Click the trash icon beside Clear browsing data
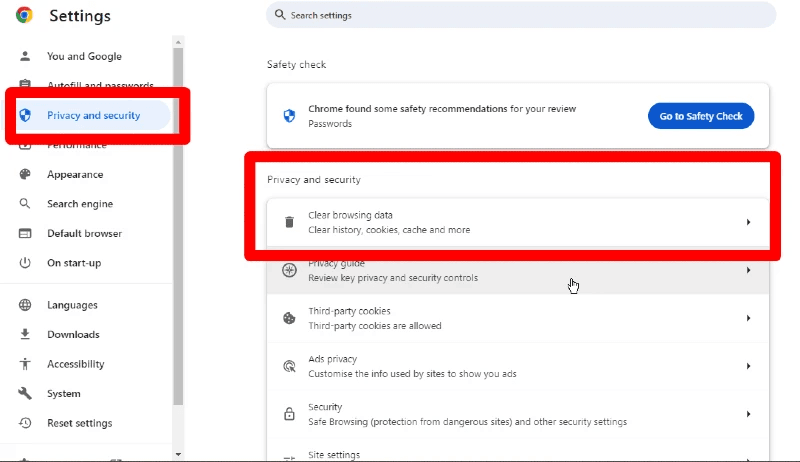The image size is (800, 462). tap(289, 222)
